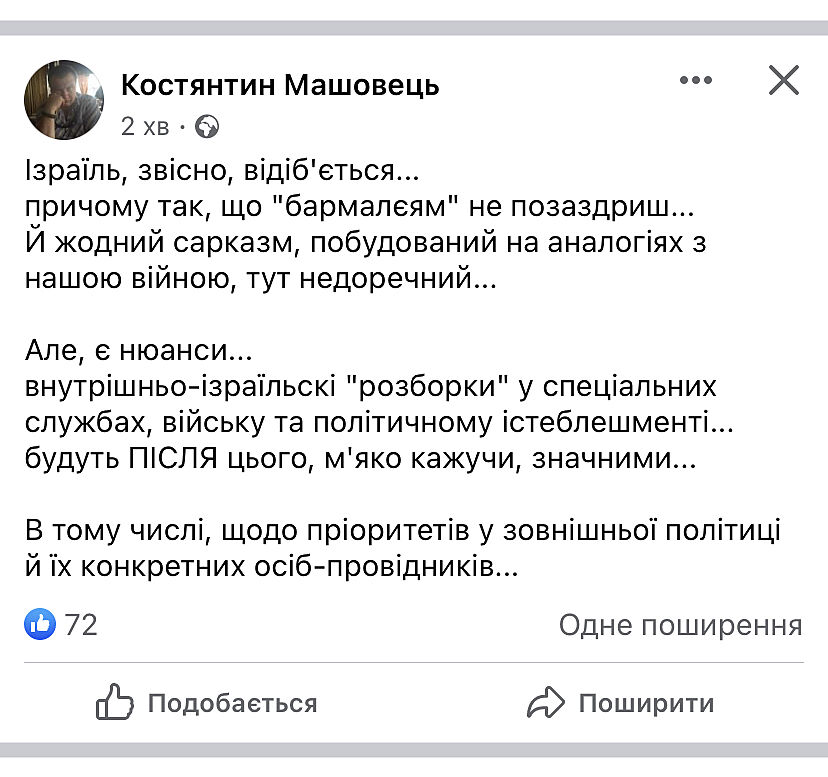This screenshot has width=828, height=777.
Task: Click the globe public-audience icon
Action: click(x=207, y=127)
